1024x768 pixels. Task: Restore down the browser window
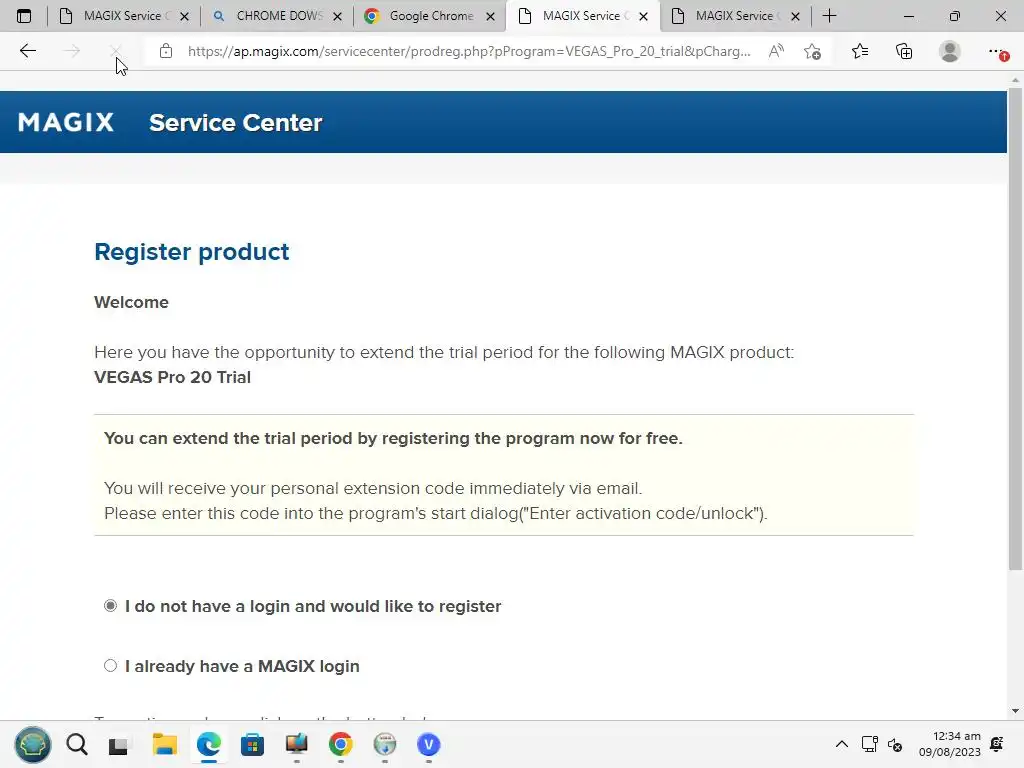point(955,16)
